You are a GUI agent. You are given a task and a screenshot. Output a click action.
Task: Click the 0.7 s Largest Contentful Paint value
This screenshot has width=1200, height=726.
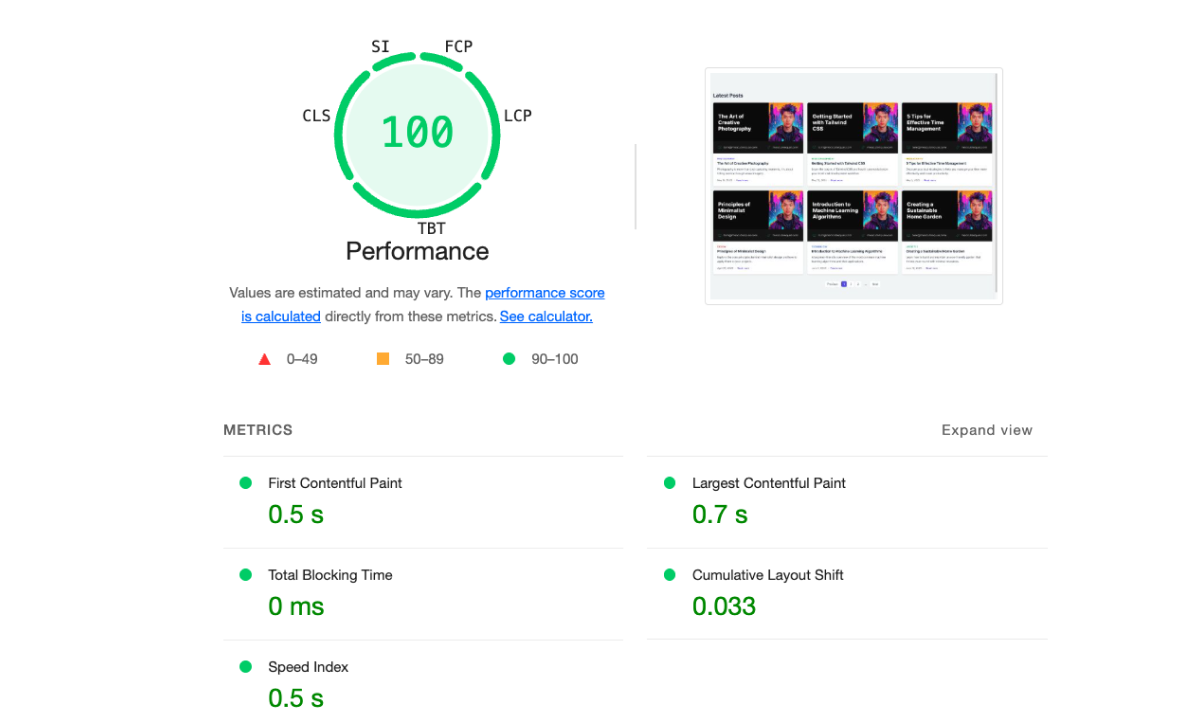(720, 515)
